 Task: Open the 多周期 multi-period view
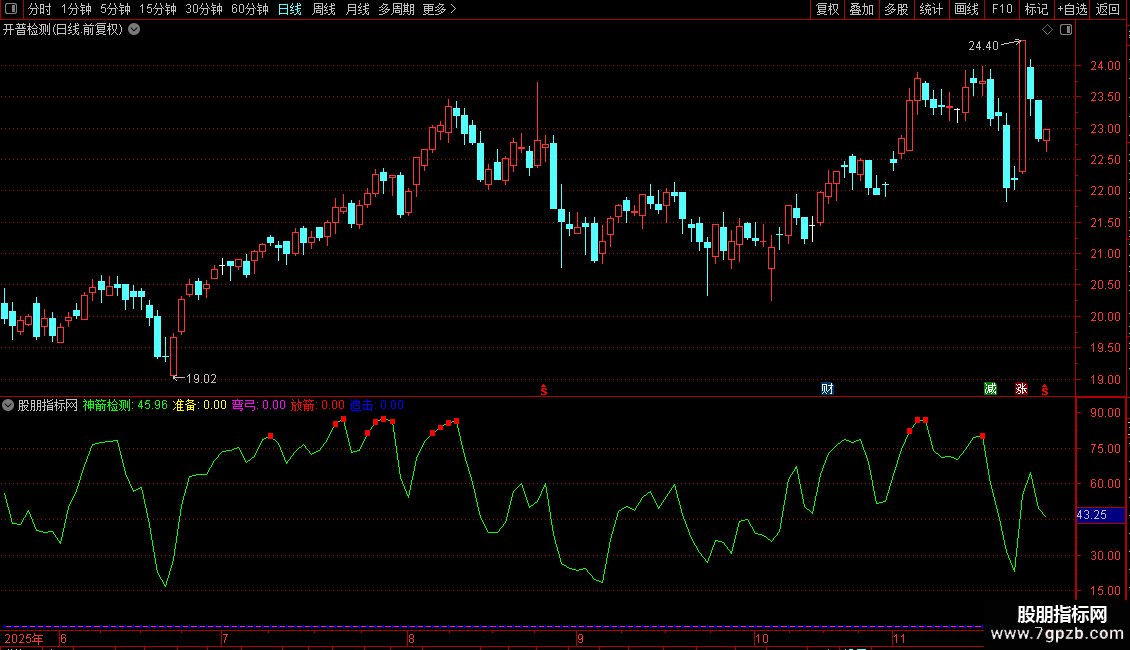(x=396, y=9)
